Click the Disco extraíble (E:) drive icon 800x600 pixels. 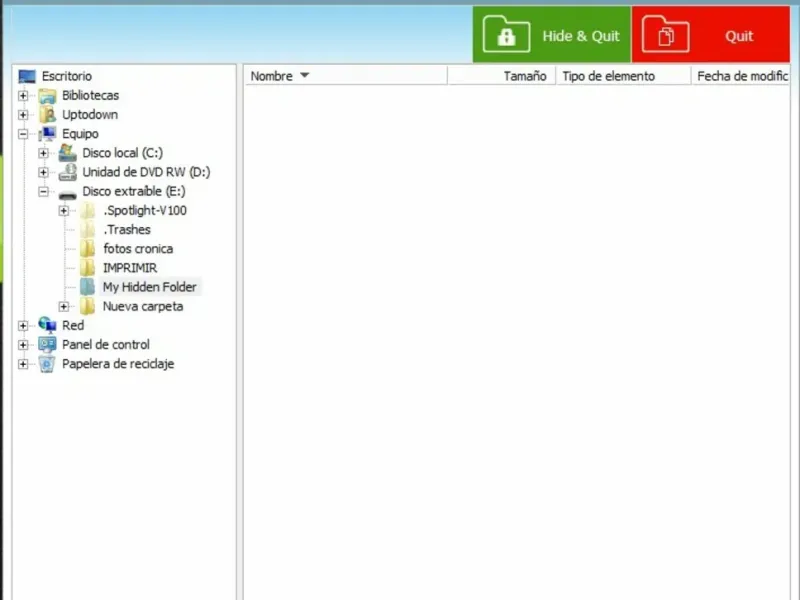(x=67, y=194)
